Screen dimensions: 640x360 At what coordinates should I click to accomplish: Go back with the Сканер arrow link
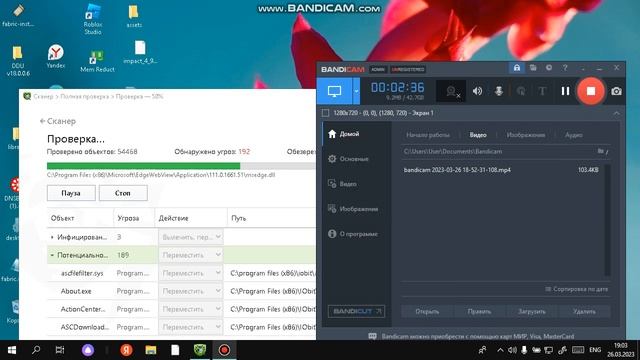(58, 121)
